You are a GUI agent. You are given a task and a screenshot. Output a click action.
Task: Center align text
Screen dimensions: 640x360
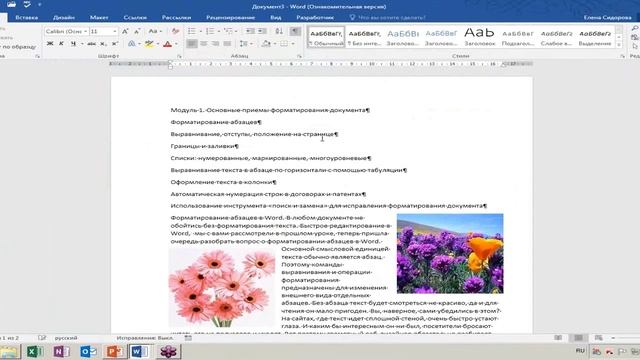coord(204,44)
